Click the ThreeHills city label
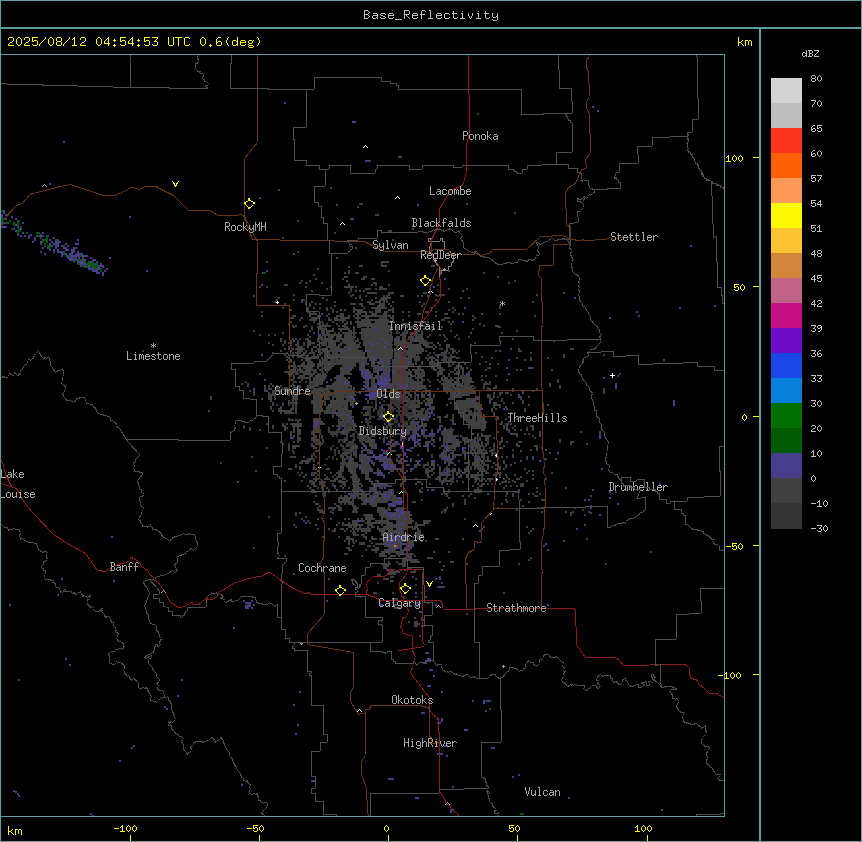This screenshot has width=862, height=842. 537,418
